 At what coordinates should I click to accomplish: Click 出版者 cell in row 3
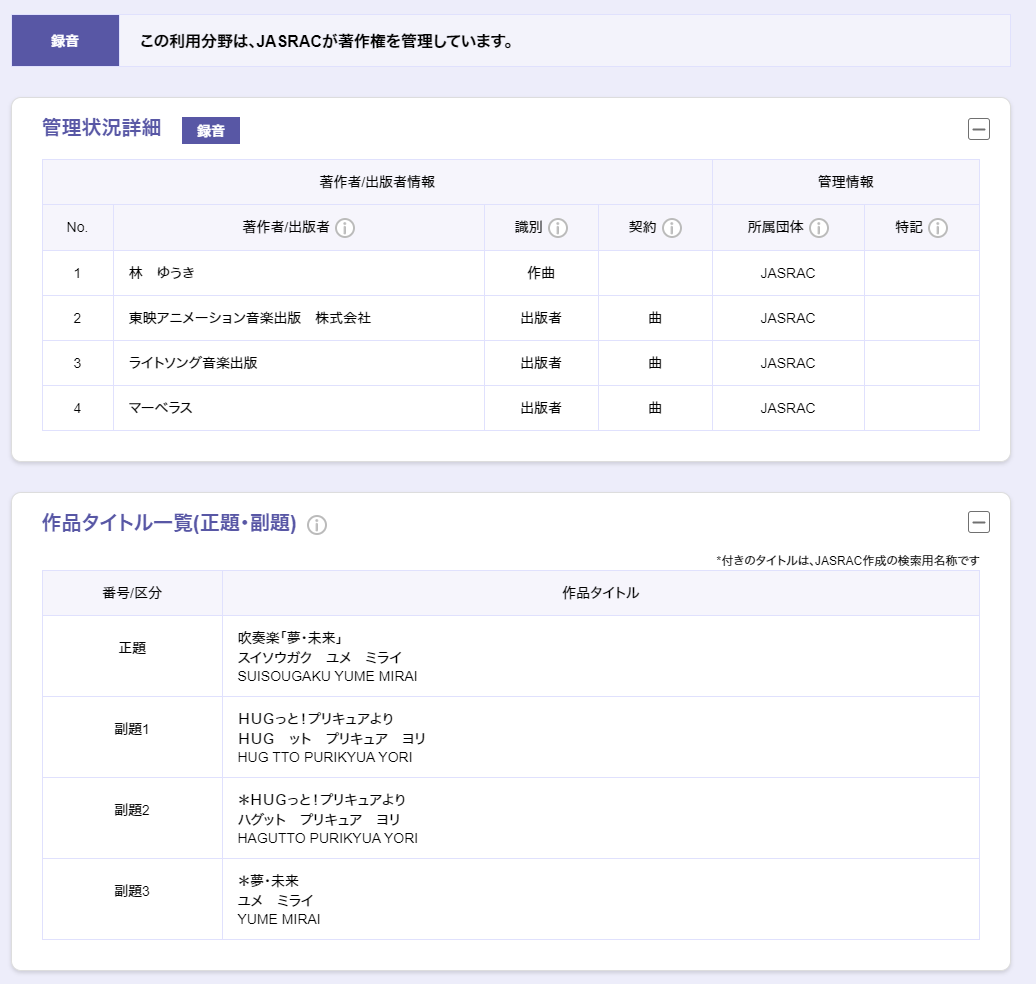(541, 363)
